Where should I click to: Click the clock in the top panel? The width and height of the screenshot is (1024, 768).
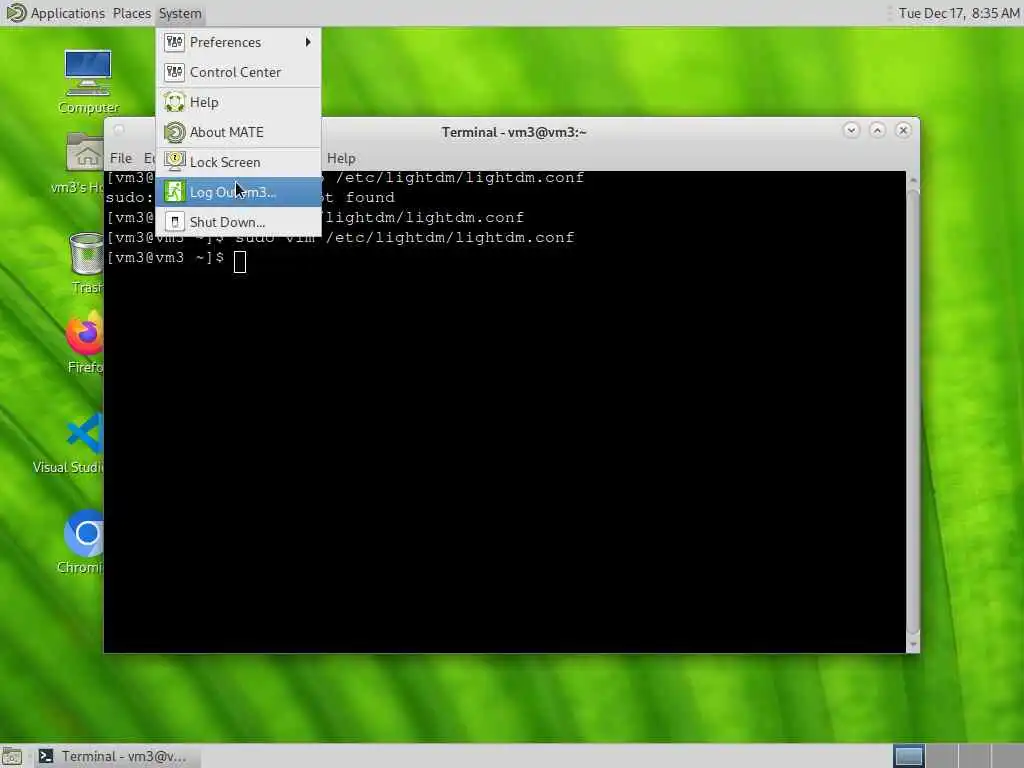point(958,13)
